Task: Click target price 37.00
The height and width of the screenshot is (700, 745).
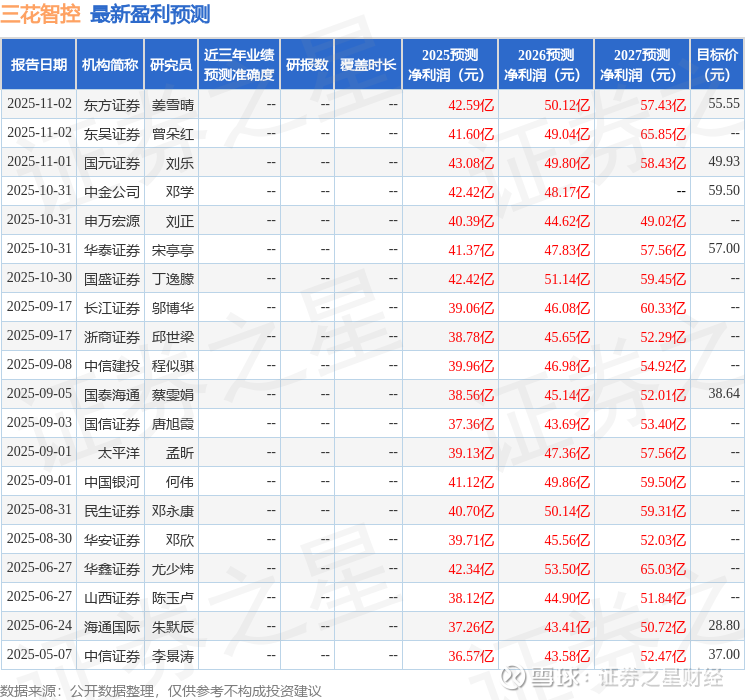Action: click(x=724, y=654)
